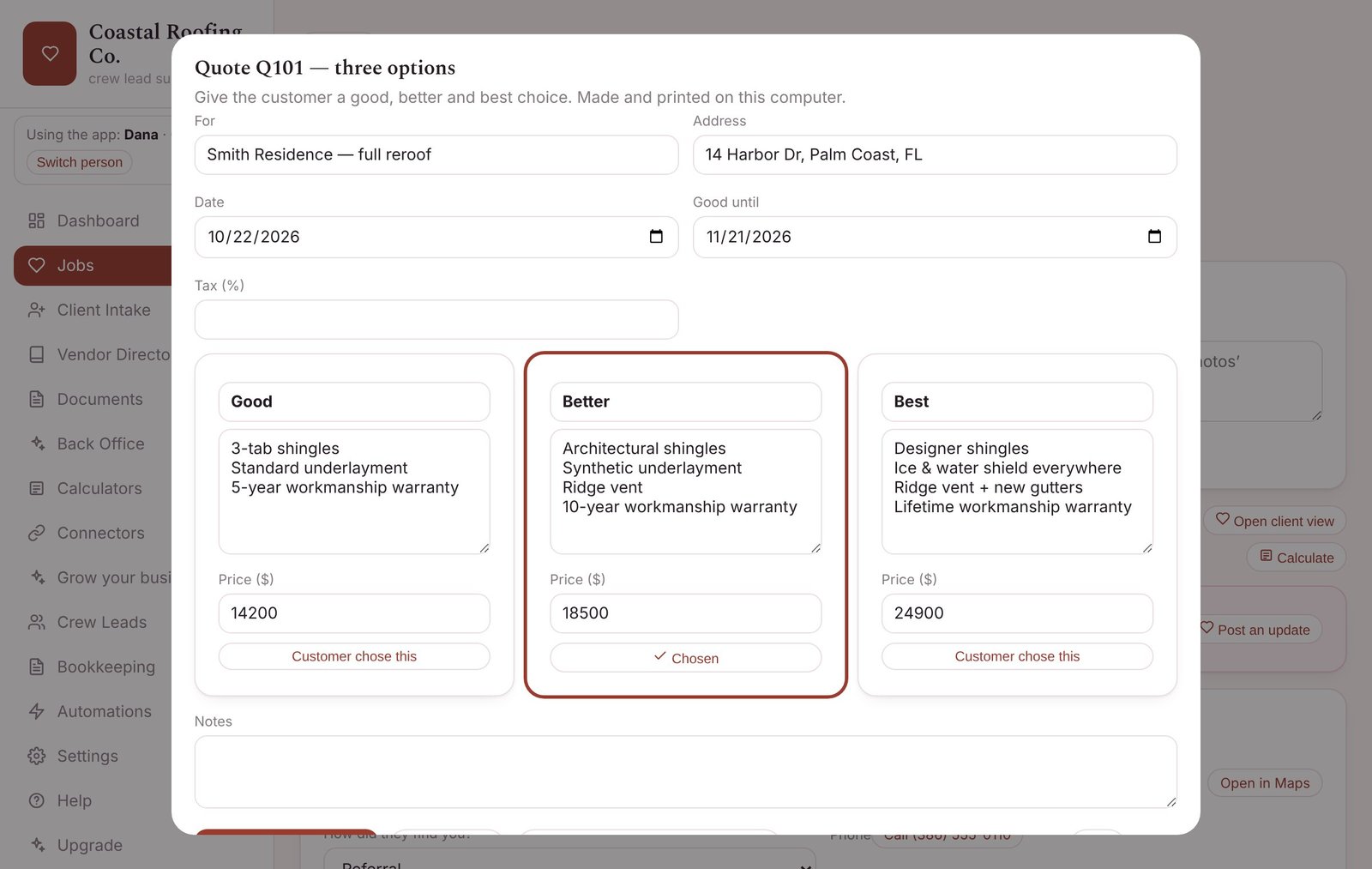Toggle the Chosen button on the Better option
The image size is (1372, 869).
click(x=685, y=658)
